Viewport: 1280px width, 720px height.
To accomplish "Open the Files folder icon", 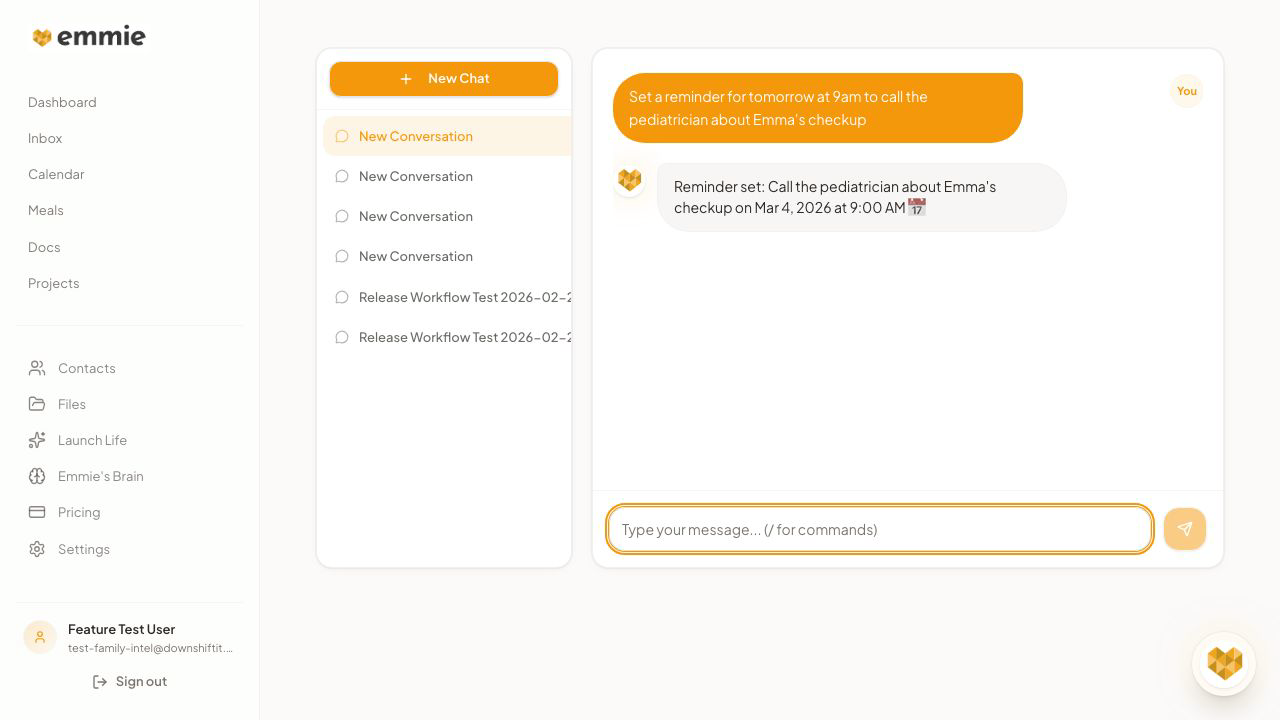I will click(x=37, y=404).
